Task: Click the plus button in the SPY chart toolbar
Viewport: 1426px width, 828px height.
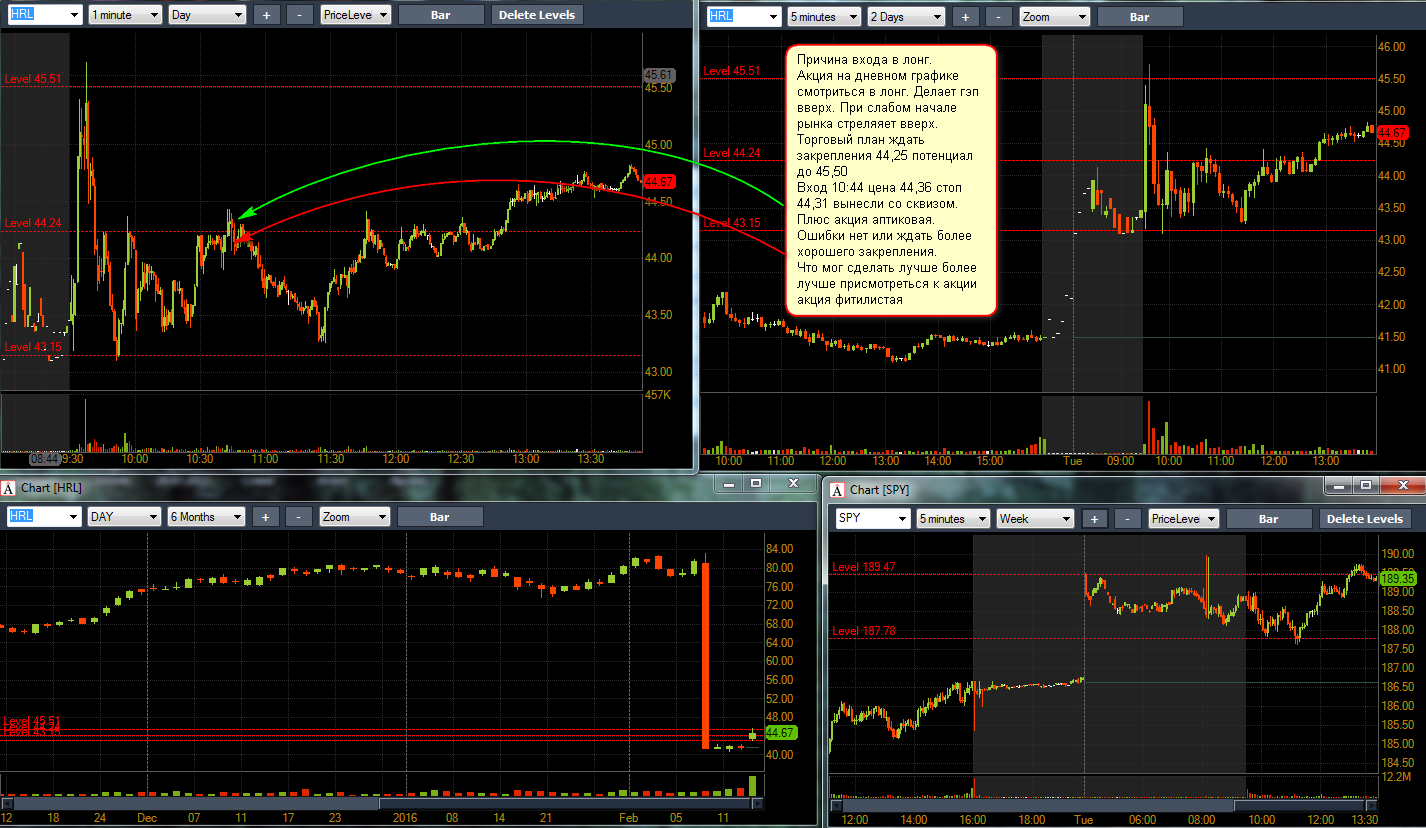Action: (1095, 519)
